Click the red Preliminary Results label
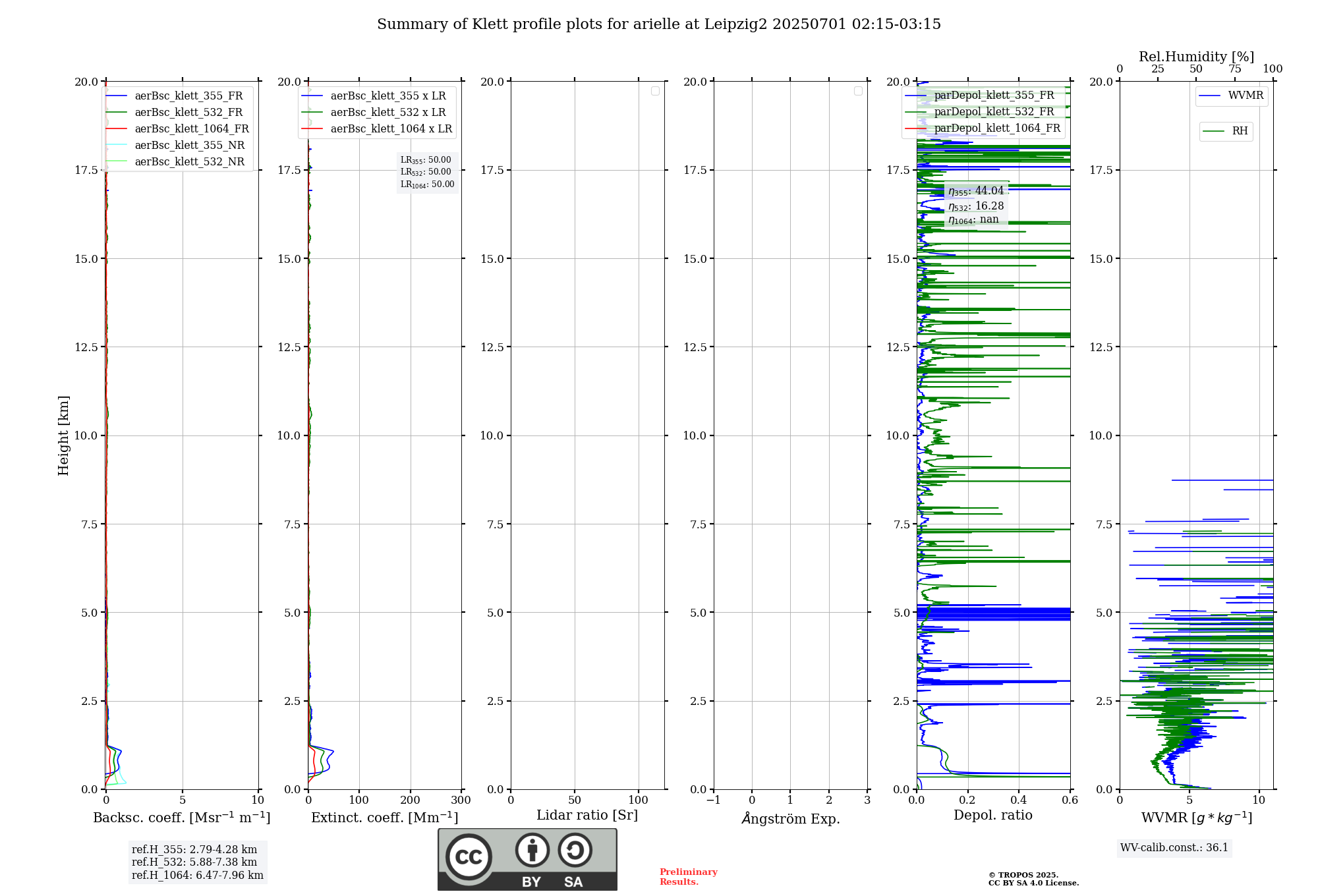Viewport: 1318px width, 896px height. click(x=689, y=877)
